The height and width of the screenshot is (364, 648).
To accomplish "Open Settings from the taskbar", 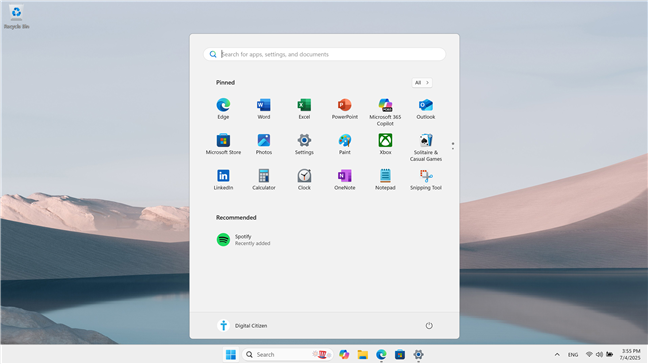I will 418,354.
